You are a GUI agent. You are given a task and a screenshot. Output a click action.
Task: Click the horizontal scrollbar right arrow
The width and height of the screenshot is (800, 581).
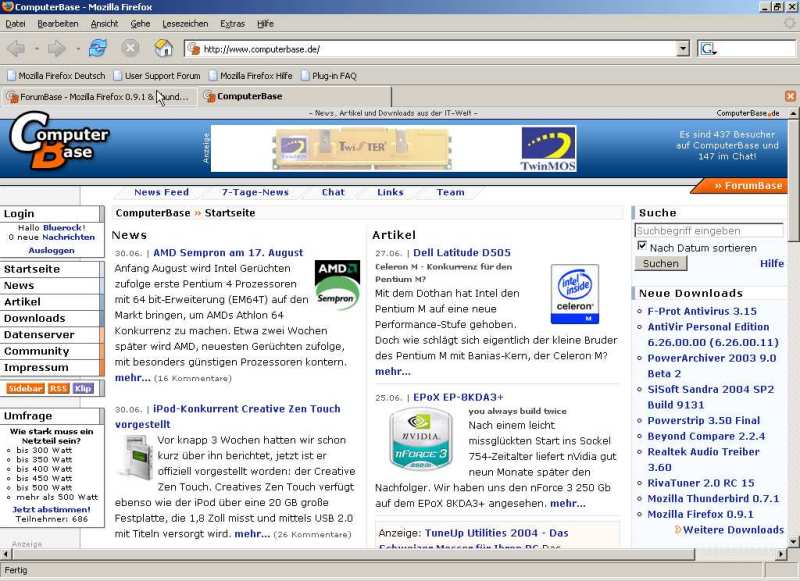point(781,554)
